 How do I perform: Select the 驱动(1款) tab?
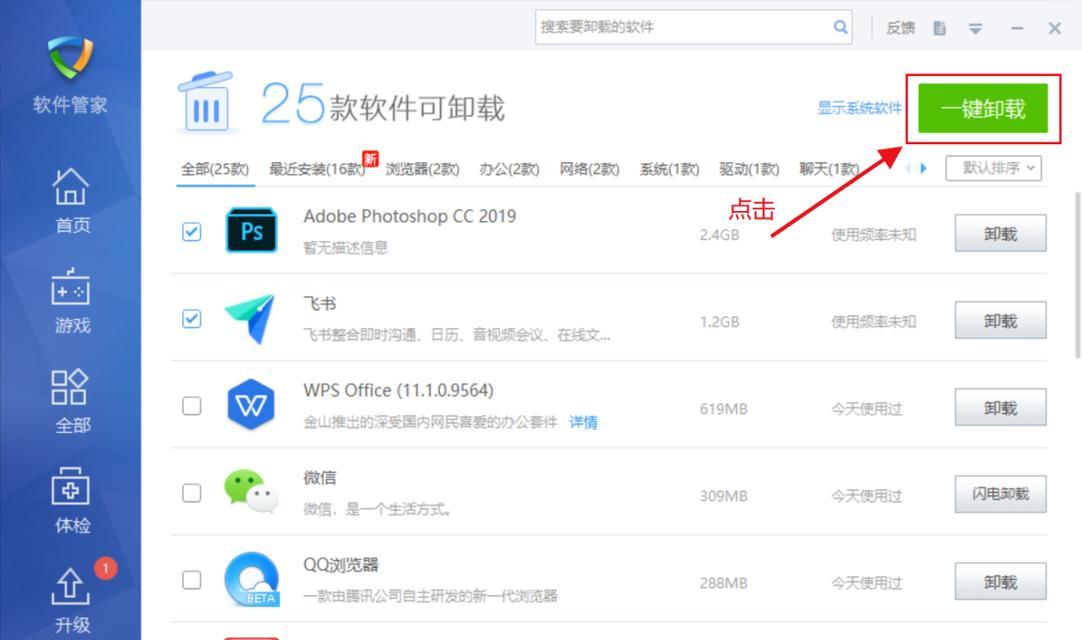point(749,169)
